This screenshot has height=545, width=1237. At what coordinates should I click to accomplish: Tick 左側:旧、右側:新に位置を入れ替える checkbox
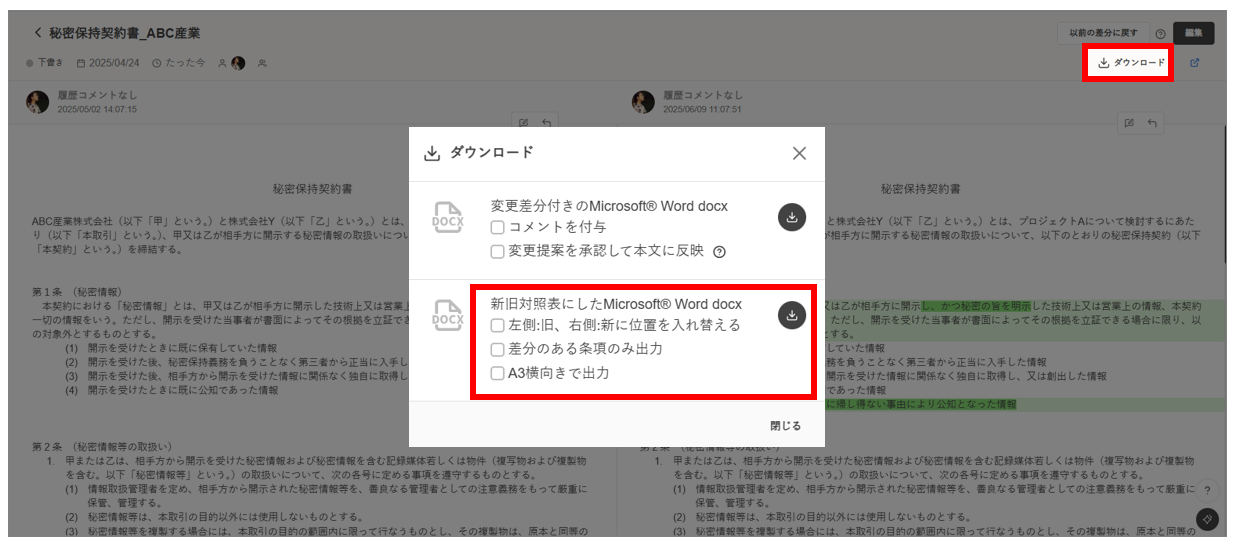coord(497,325)
